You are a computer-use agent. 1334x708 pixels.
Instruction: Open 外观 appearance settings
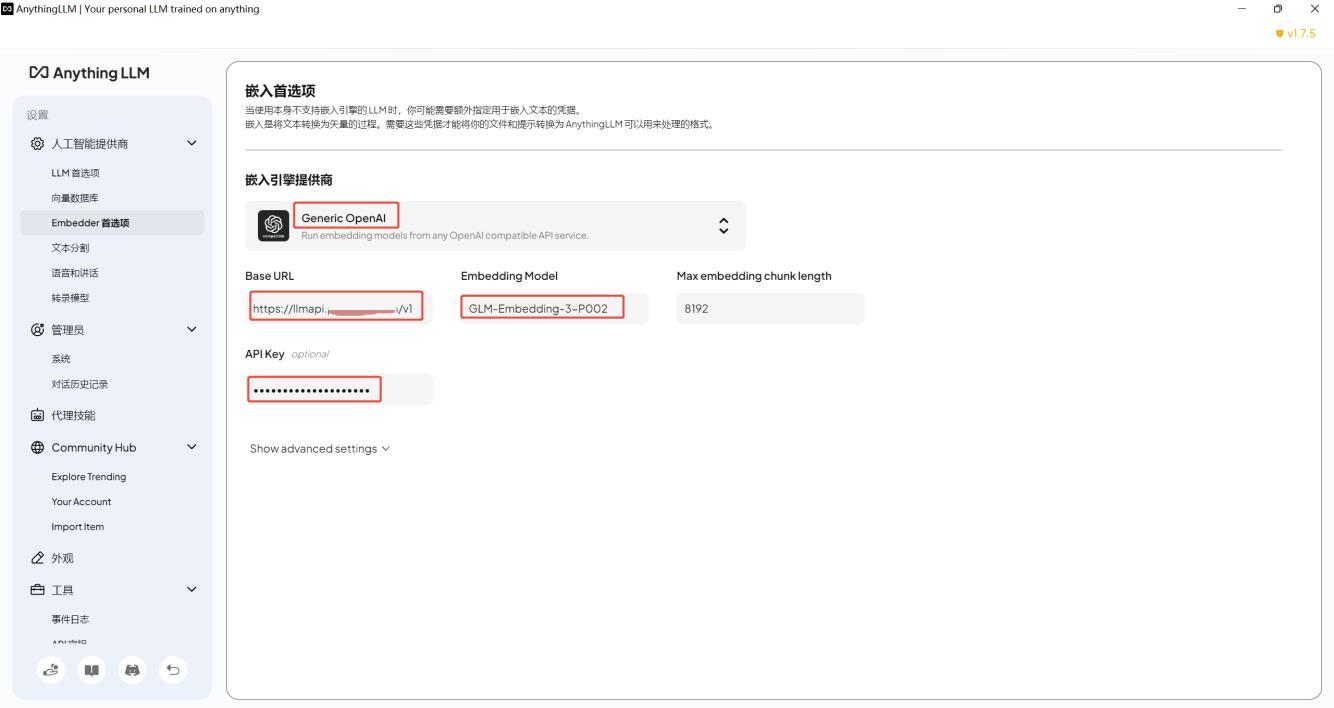[62, 558]
